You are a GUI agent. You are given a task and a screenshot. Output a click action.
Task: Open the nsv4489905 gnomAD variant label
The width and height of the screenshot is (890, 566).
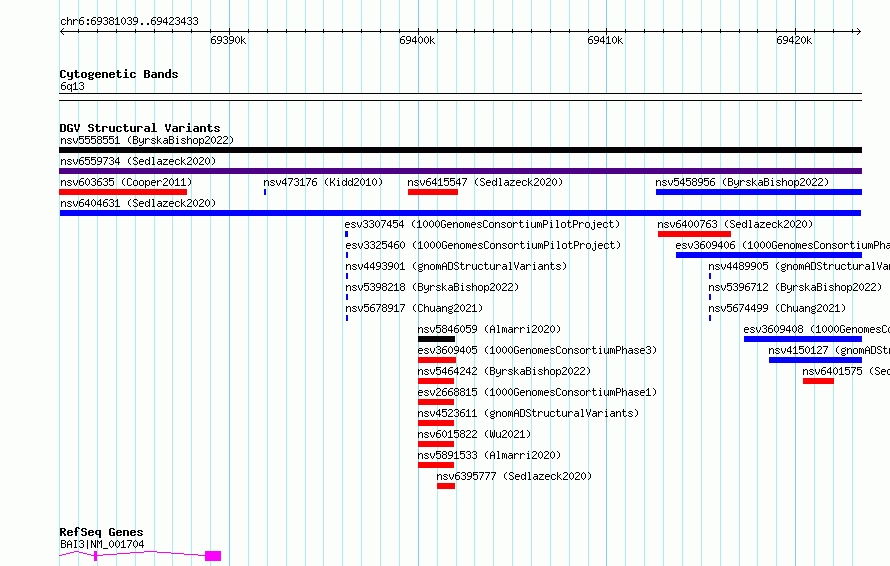click(x=799, y=266)
